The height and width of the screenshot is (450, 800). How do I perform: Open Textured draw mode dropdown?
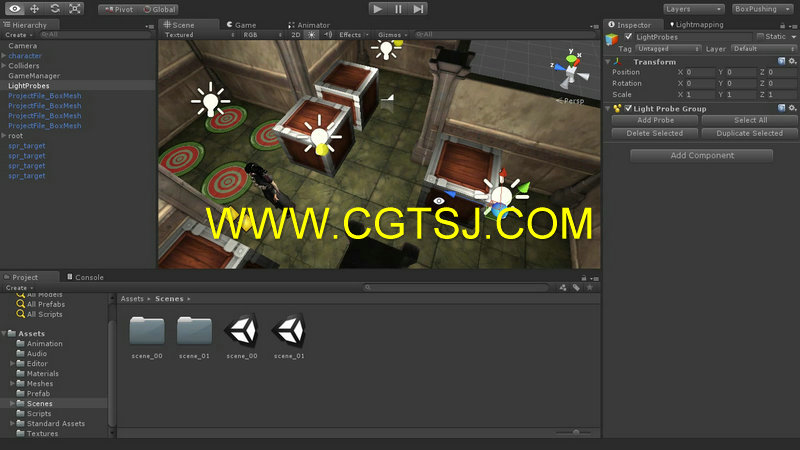[x=199, y=35]
